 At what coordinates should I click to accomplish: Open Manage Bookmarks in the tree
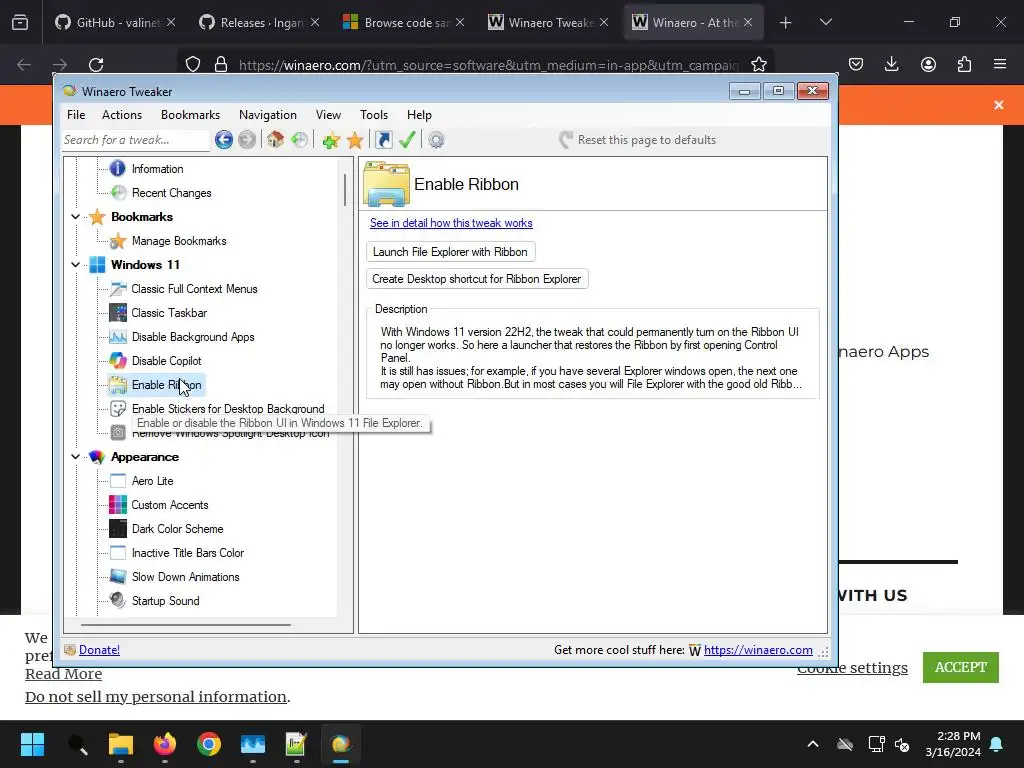tap(179, 241)
